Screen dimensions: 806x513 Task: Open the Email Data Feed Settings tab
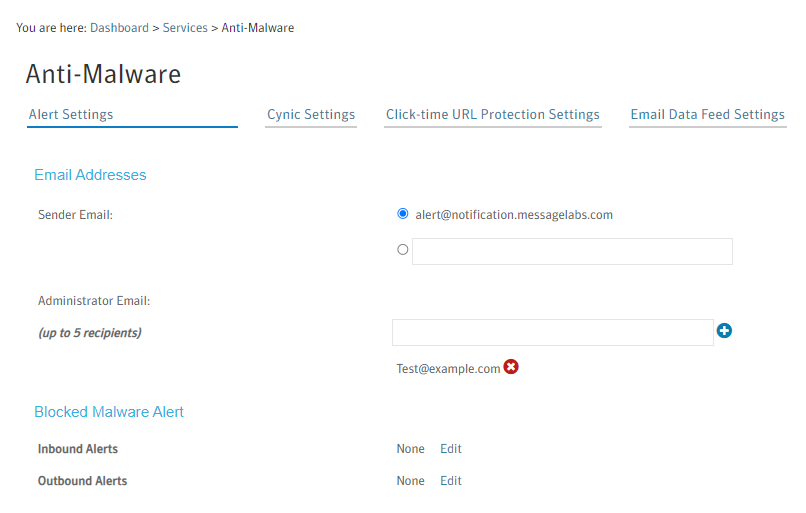click(x=707, y=115)
